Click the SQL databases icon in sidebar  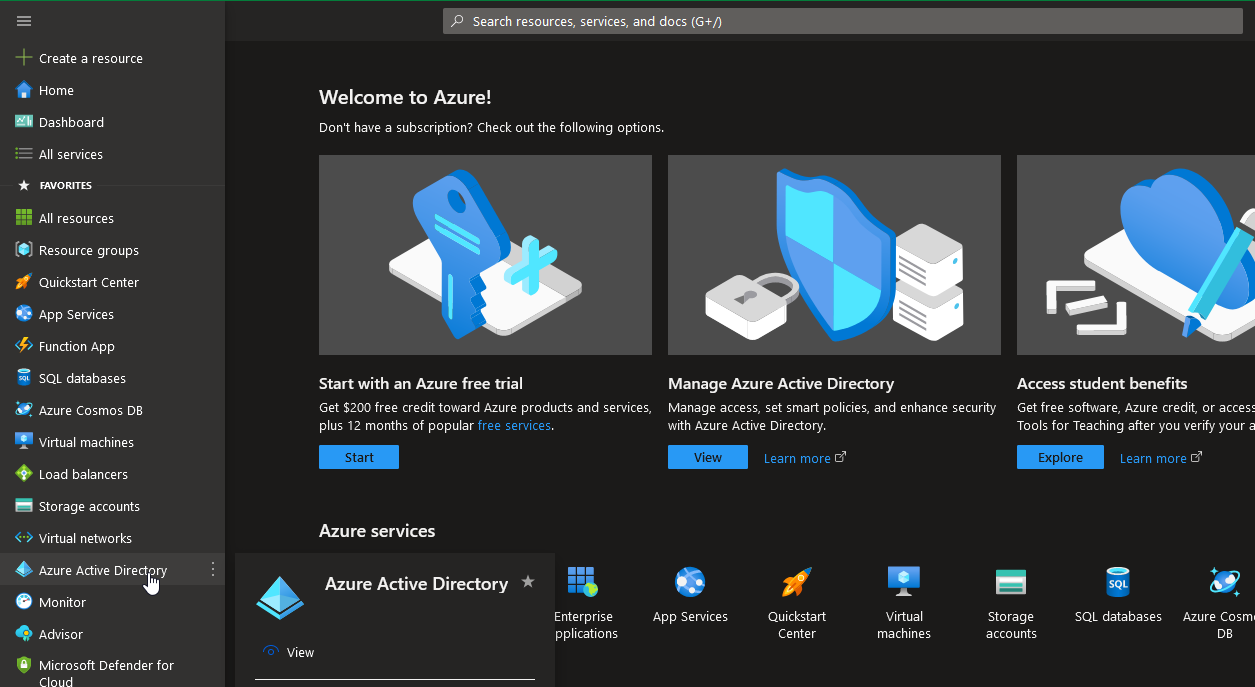pos(24,378)
